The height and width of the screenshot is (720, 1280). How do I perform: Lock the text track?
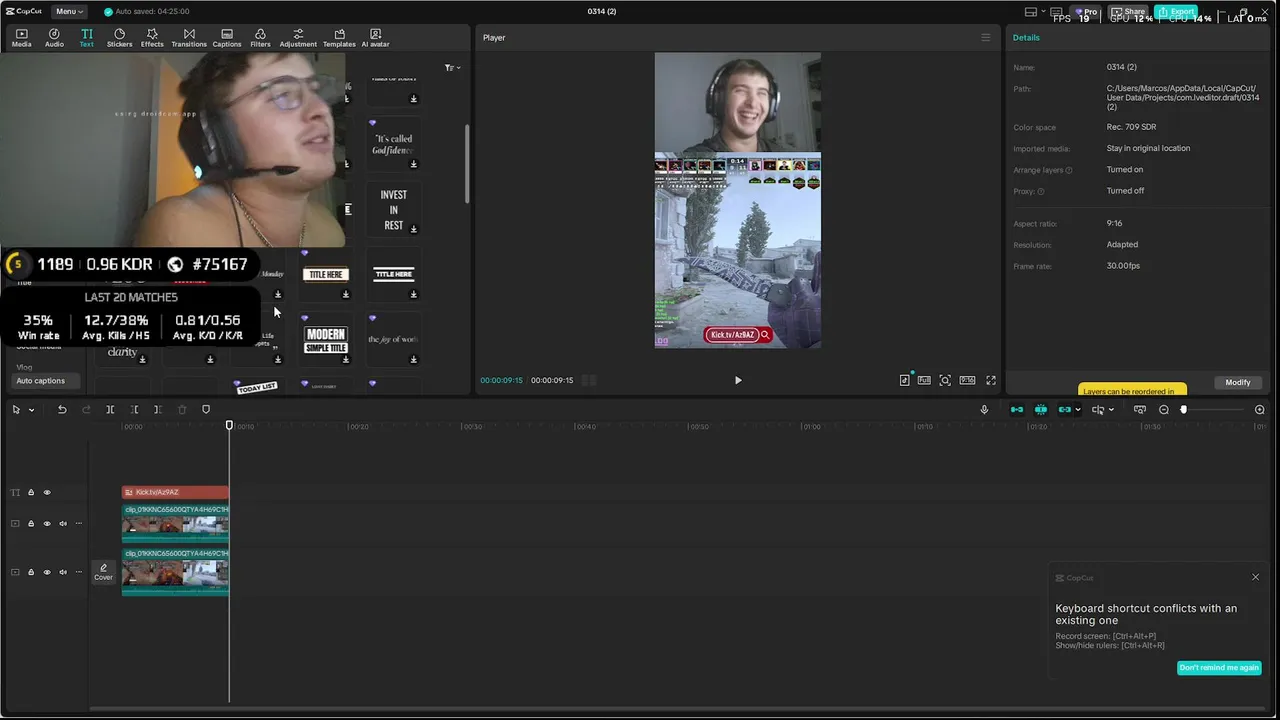coord(31,492)
